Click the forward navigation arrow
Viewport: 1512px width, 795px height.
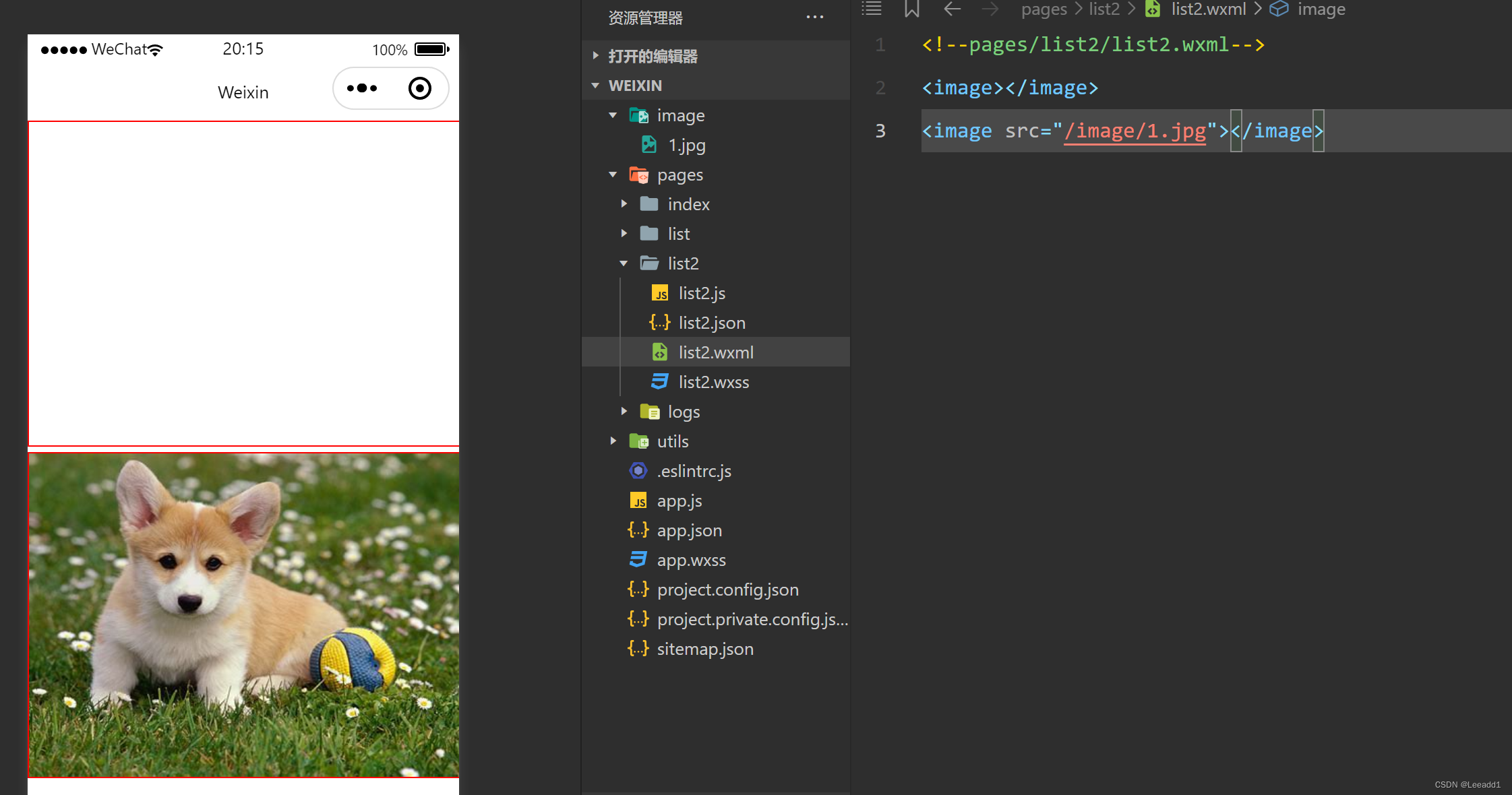(990, 9)
